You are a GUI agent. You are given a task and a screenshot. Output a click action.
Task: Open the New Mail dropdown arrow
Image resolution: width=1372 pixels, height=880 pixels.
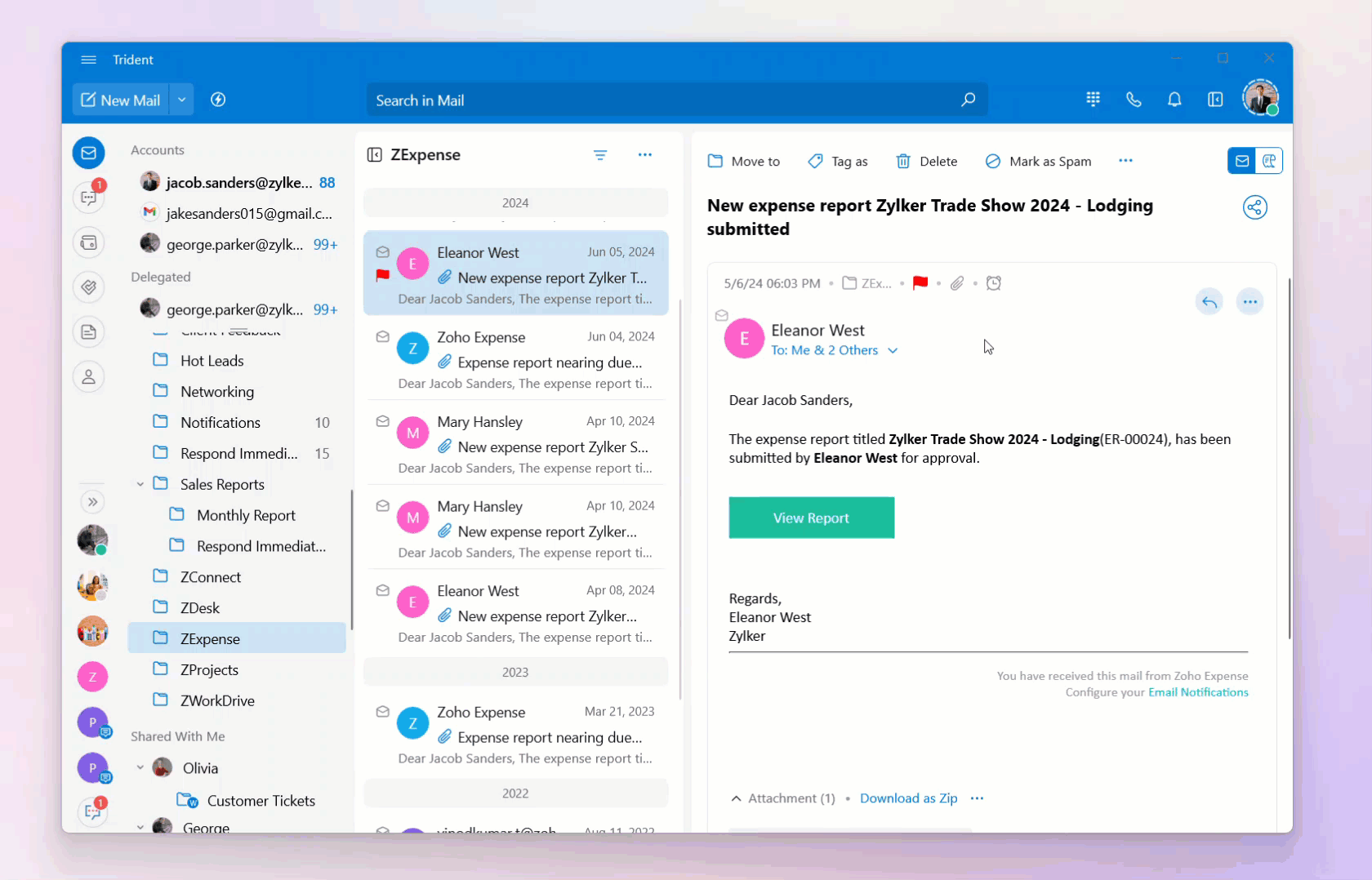(181, 100)
